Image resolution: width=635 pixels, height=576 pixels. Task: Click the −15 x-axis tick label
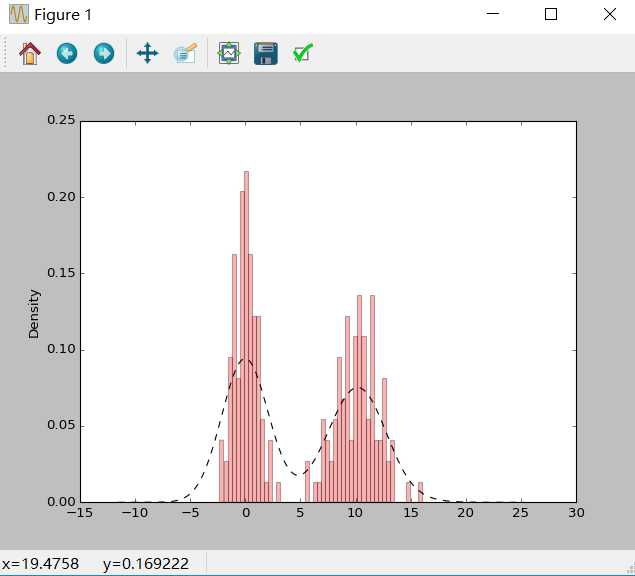coord(79,513)
